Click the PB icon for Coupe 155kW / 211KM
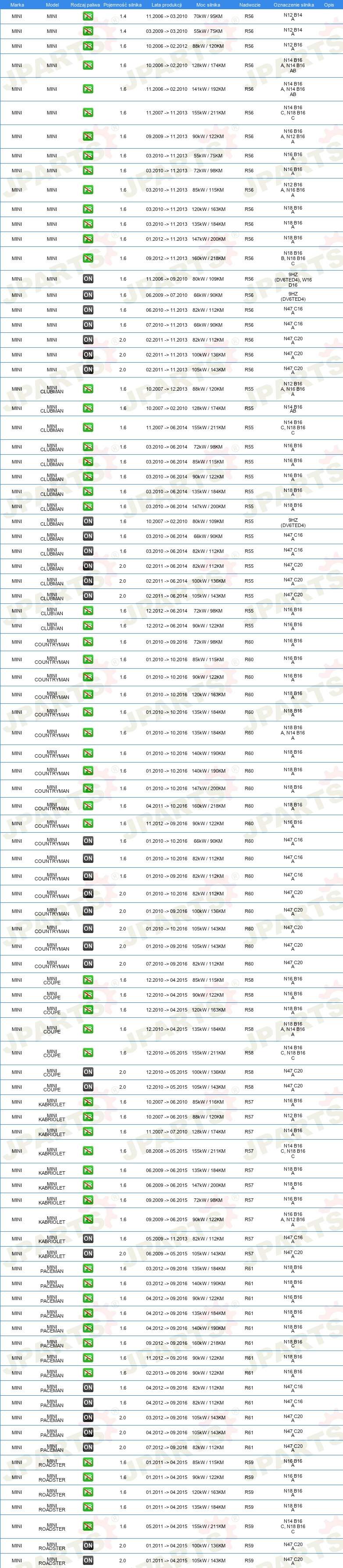 (88, 1052)
